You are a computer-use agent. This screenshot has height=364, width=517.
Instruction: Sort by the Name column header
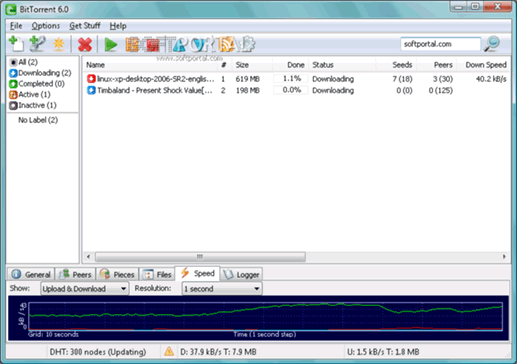coord(150,65)
